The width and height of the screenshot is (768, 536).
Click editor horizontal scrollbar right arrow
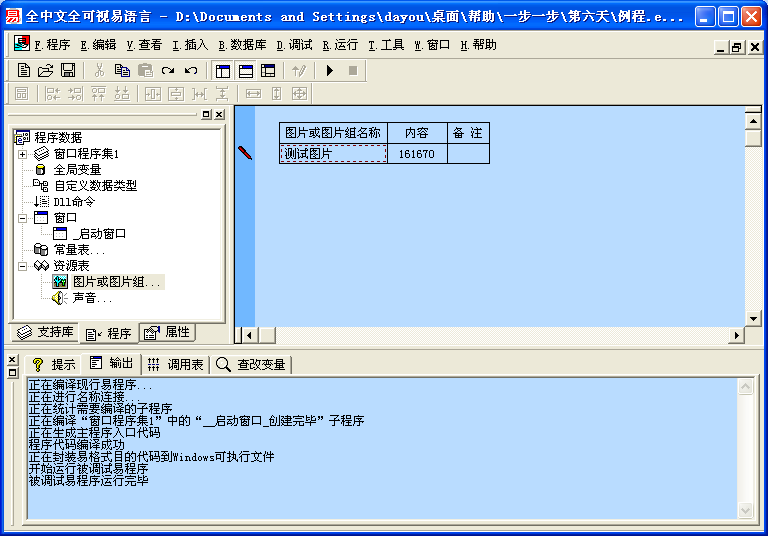(x=736, y=335)
